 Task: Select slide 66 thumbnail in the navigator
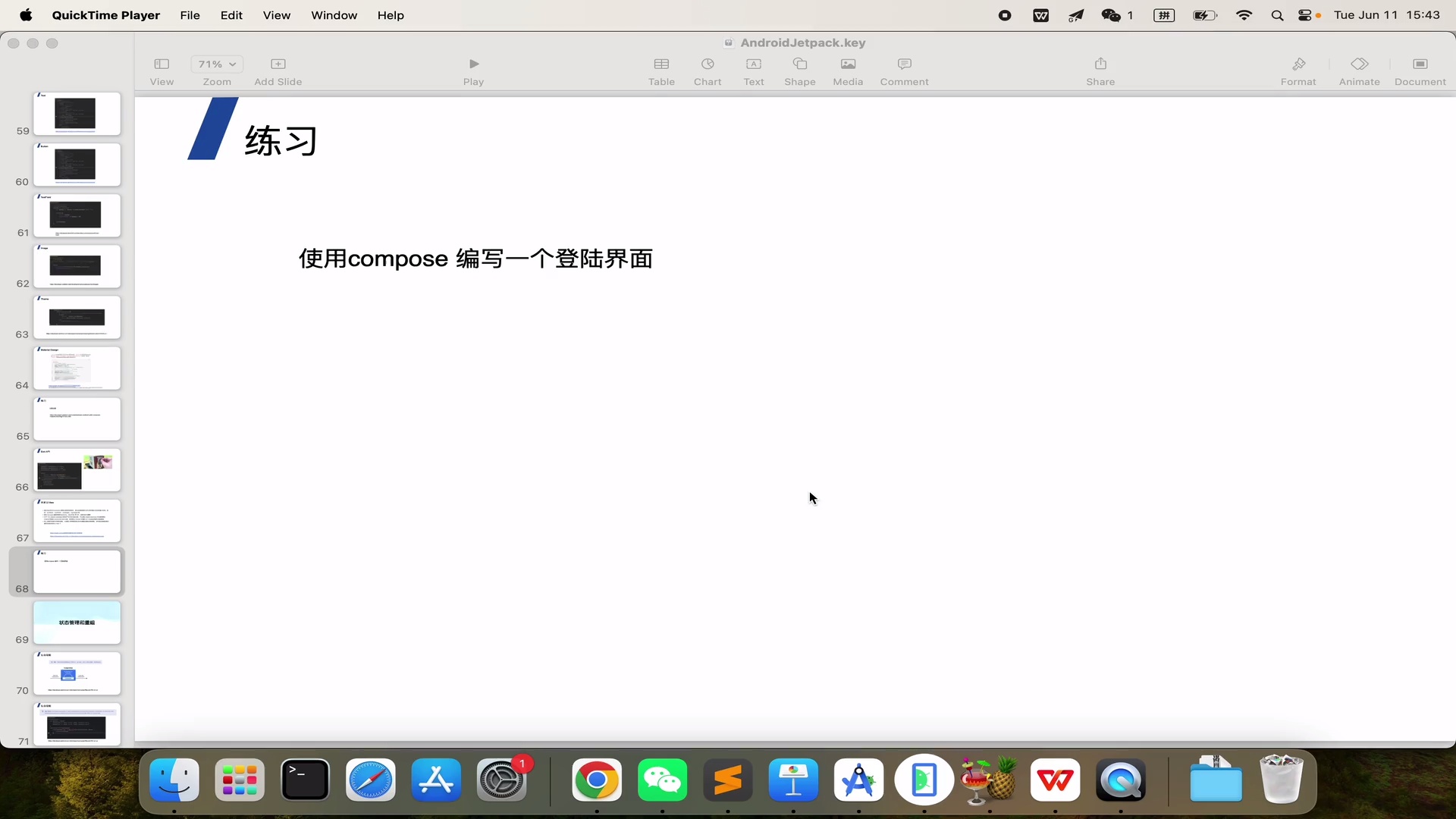[76, 469]
